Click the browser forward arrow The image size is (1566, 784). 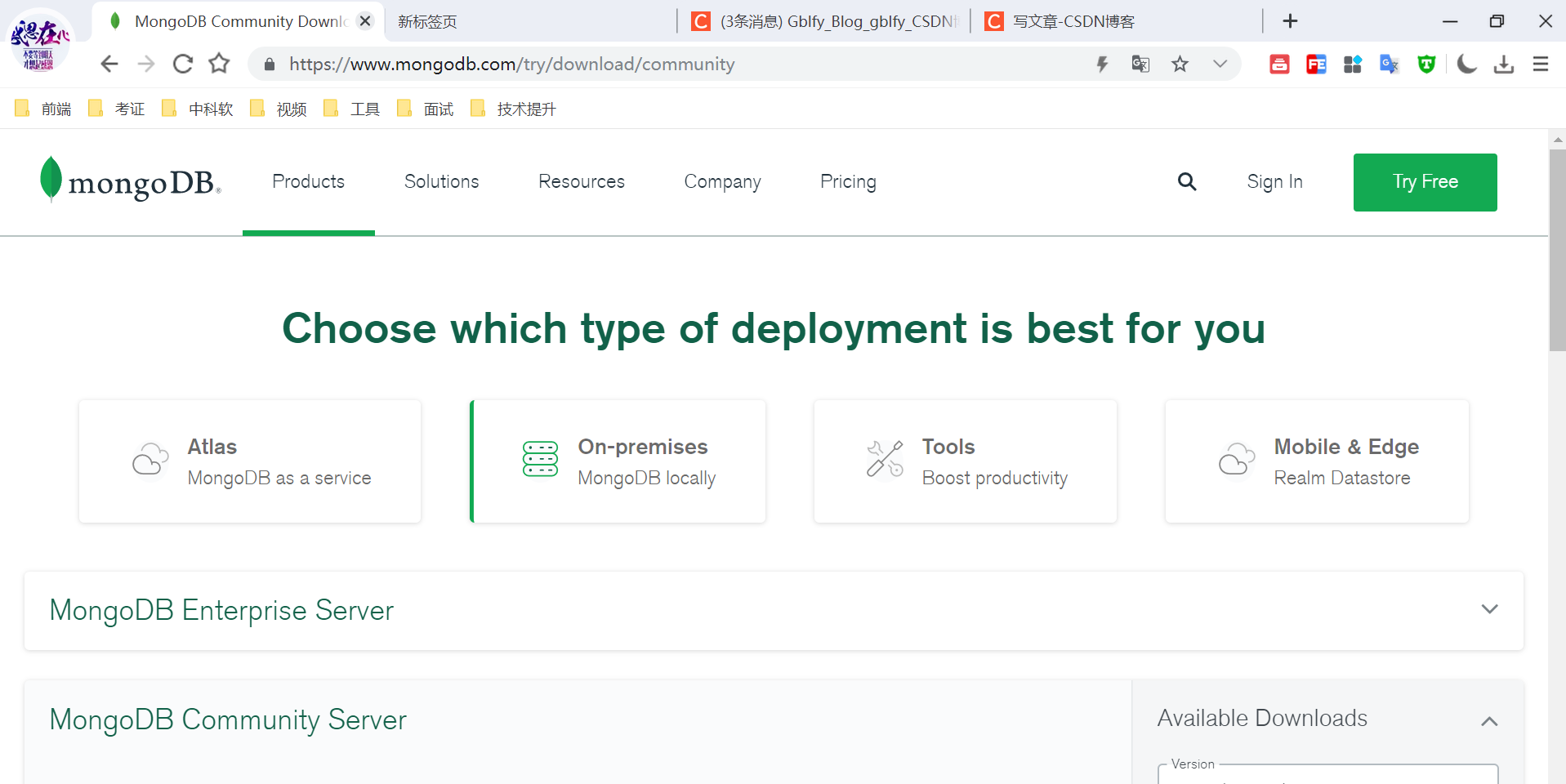146,64
